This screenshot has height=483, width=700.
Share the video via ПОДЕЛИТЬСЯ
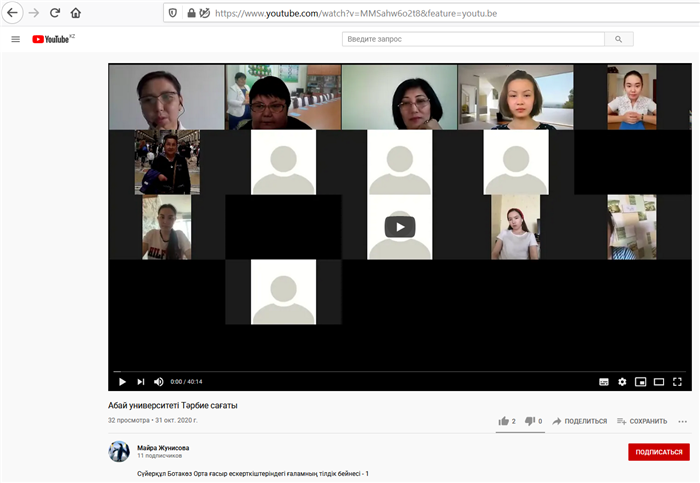(x=579, y=421)
